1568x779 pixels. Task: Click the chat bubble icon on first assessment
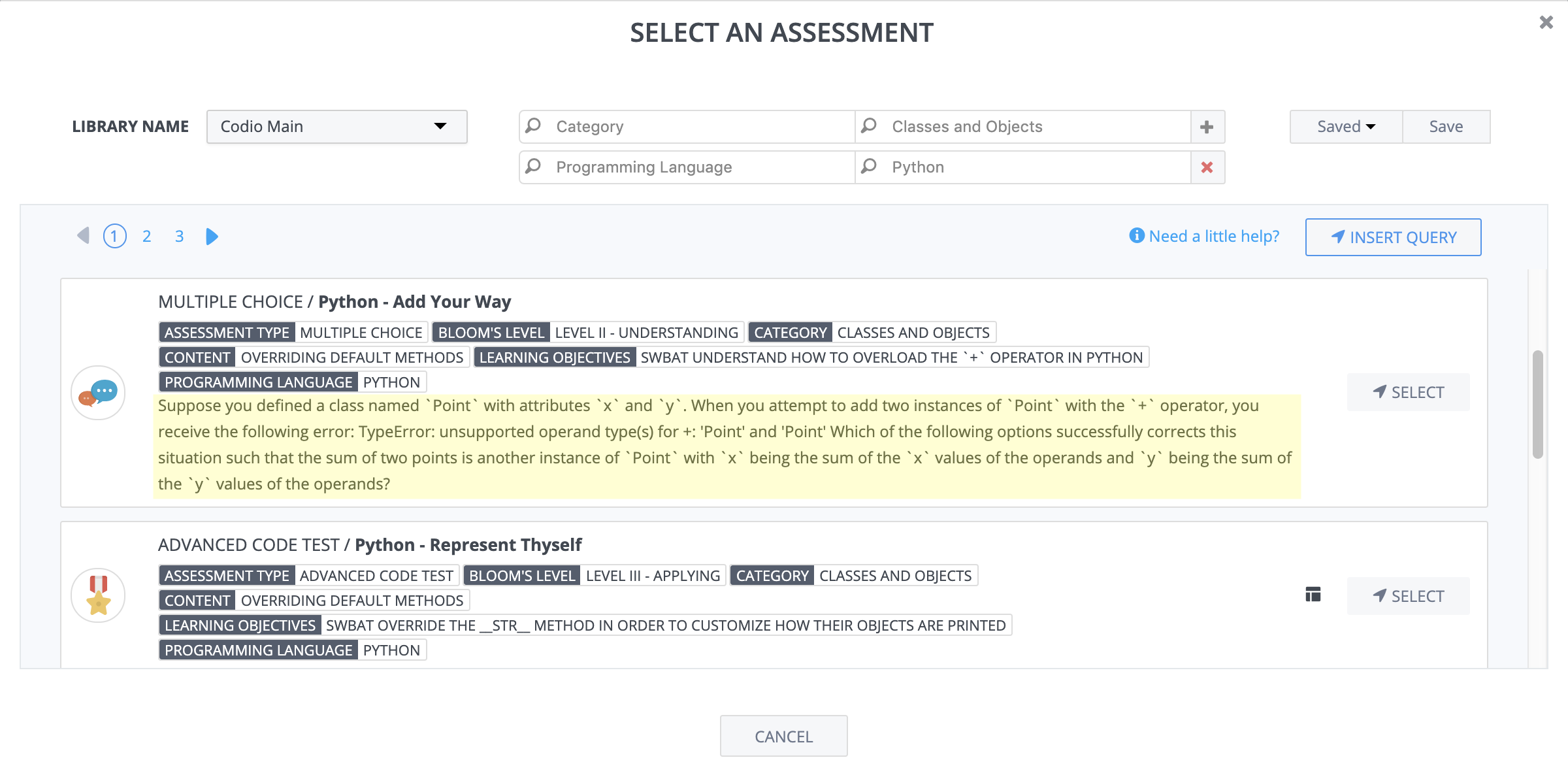point(100,393)
